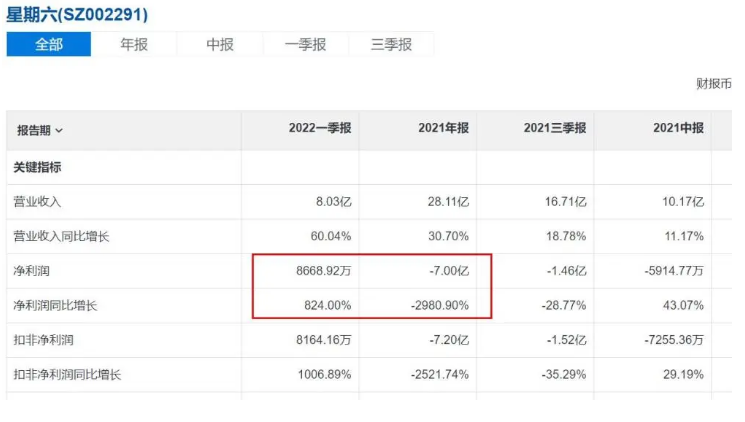This screenshot has height=422, width=745.
Task: Switch to the 年报 tab
Action: pyautogui.click(x=134, y=44)
